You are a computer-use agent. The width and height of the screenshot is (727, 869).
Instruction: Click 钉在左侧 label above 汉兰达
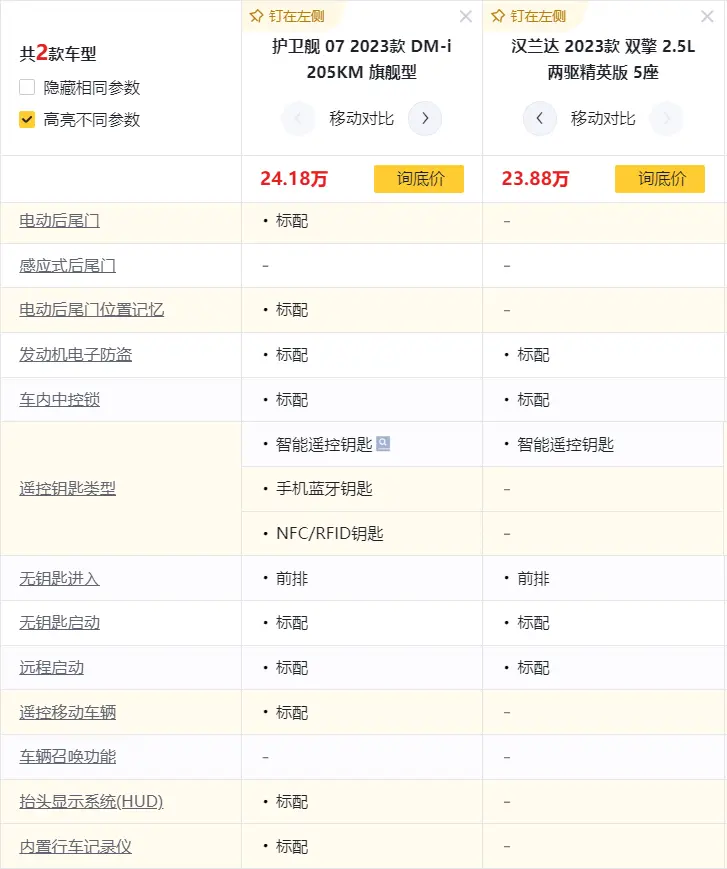coord(538,16)
